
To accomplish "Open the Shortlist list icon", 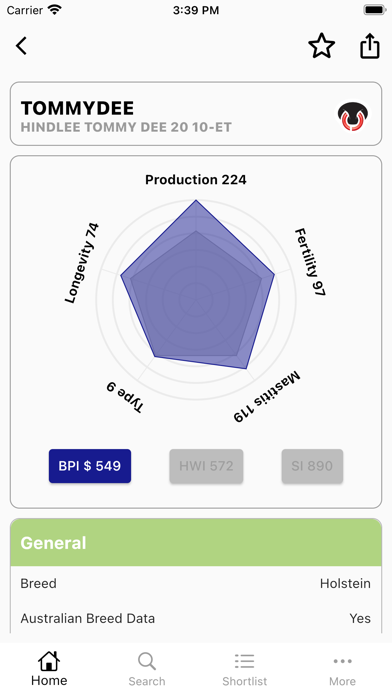I will click(x=245, y=661).
